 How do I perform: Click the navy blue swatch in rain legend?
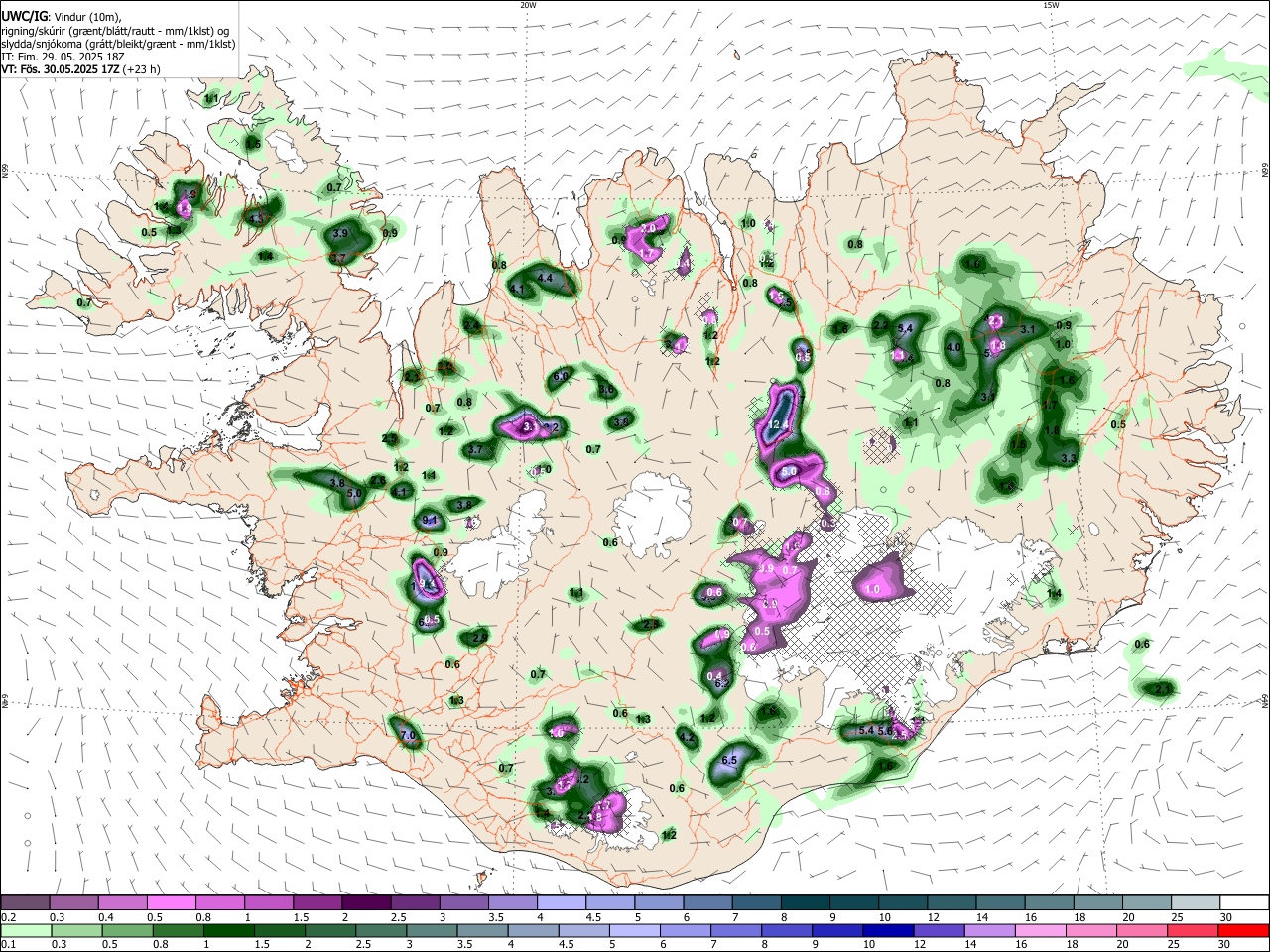888,930
